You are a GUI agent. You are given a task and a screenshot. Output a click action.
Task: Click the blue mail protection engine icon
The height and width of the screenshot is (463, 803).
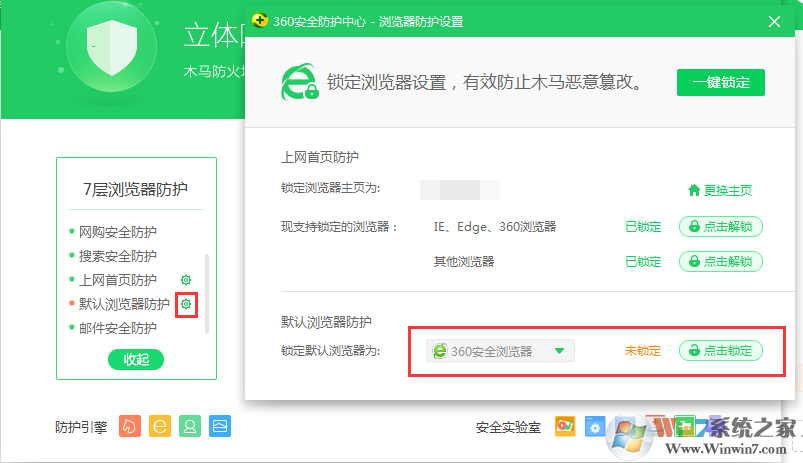[220, 426]
